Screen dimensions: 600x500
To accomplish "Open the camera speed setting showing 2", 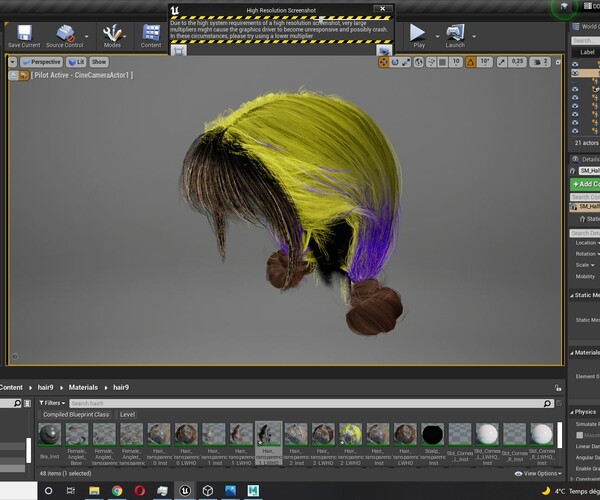I will (x=541, y=62).
